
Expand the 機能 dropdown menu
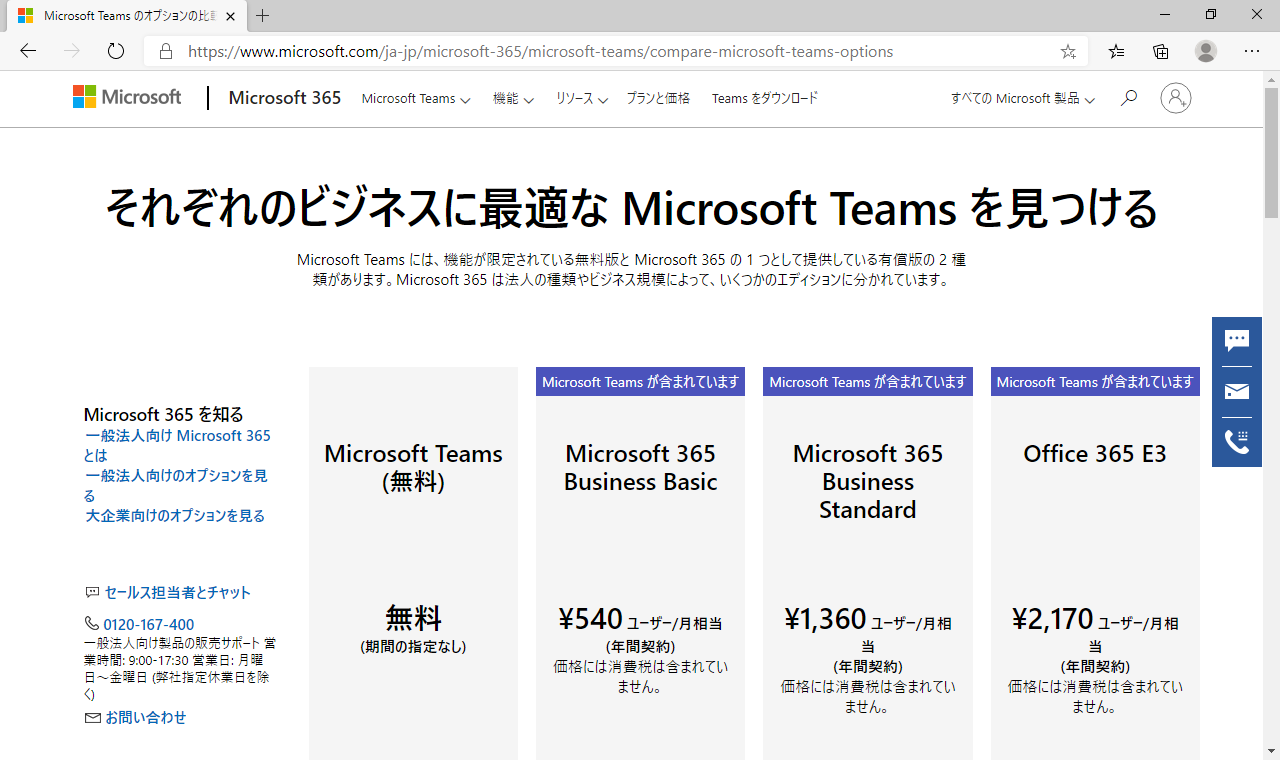[513, 98]
